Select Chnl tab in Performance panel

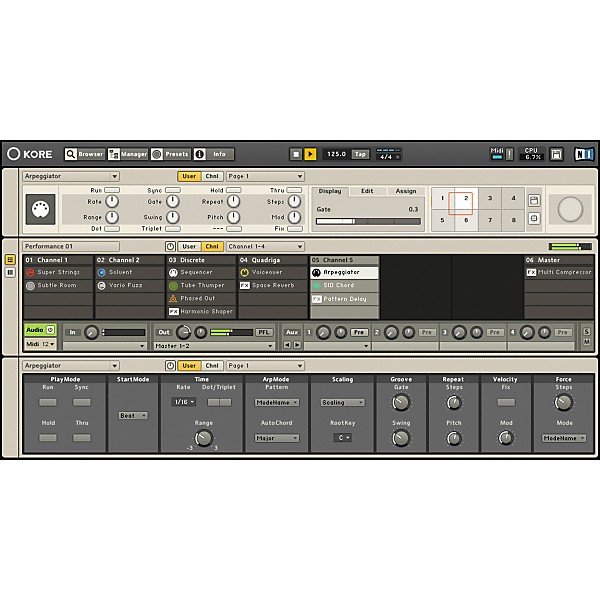tap(212, 246)
